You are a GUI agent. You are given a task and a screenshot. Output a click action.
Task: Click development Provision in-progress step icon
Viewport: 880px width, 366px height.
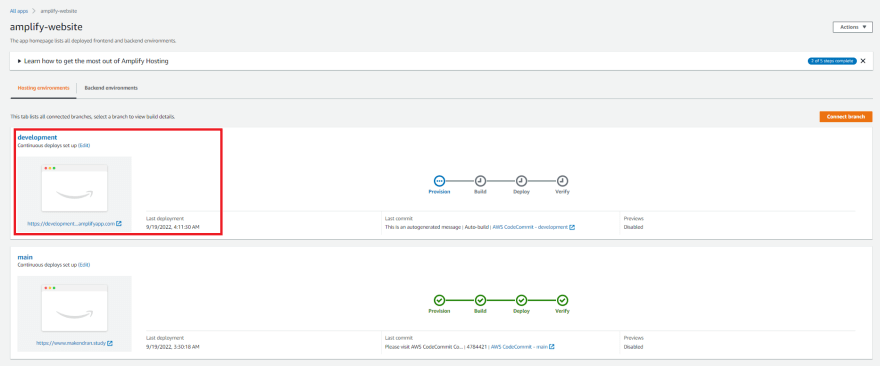pos(439,181)
